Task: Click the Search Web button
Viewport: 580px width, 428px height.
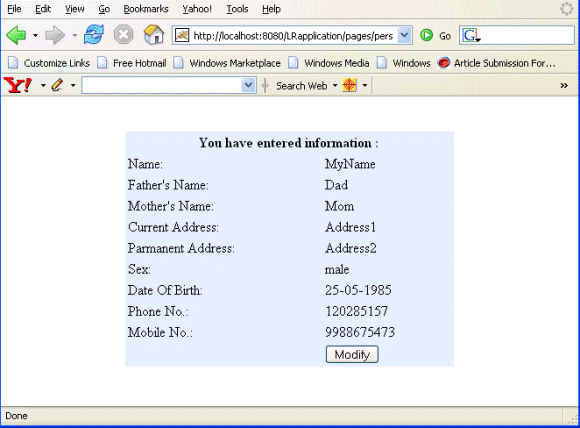Action: pos(301,85)
